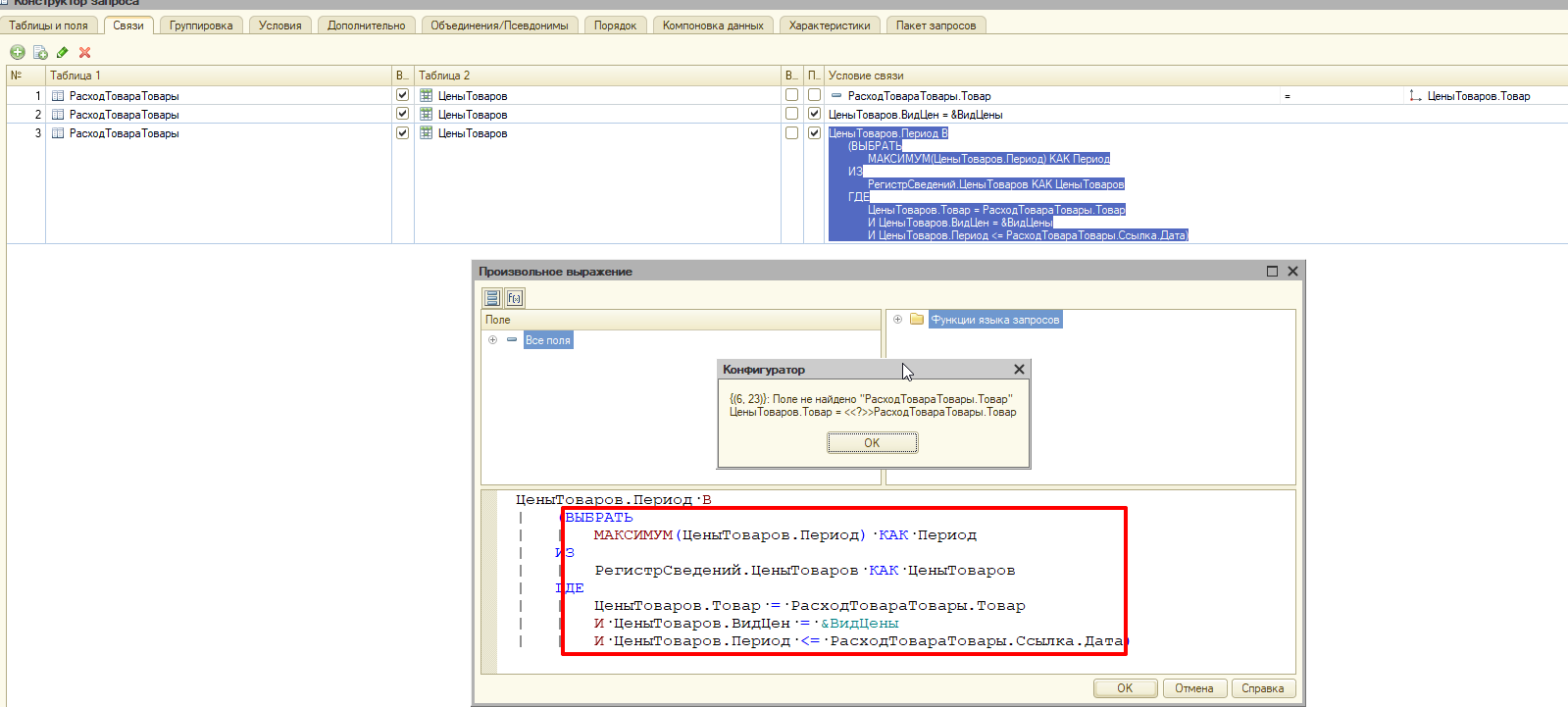Click the f(x) functions toggle icon
Screen dimensions: 1568x707
(515, 298)
